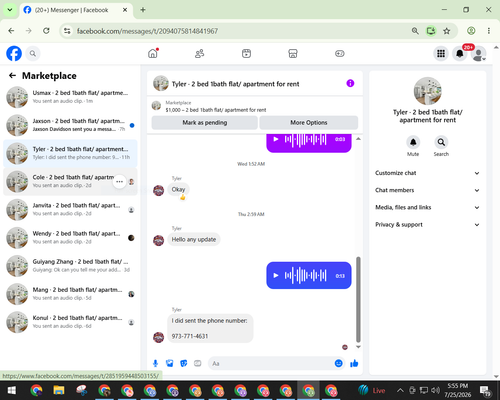Open the Facebook search icon
The height and width of the screenshot is (400, 500).
coord(33,53)
